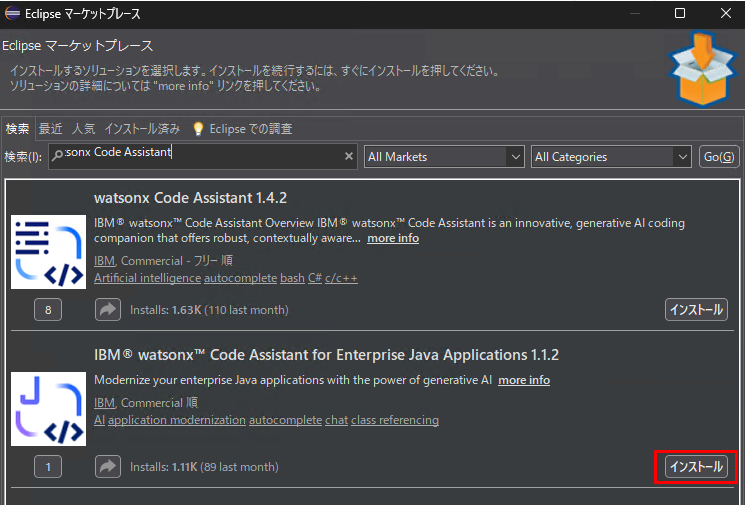
Task: Share the watsonx Code Assistant 1.4.2 entry
Action: click(x=108, y=310)
